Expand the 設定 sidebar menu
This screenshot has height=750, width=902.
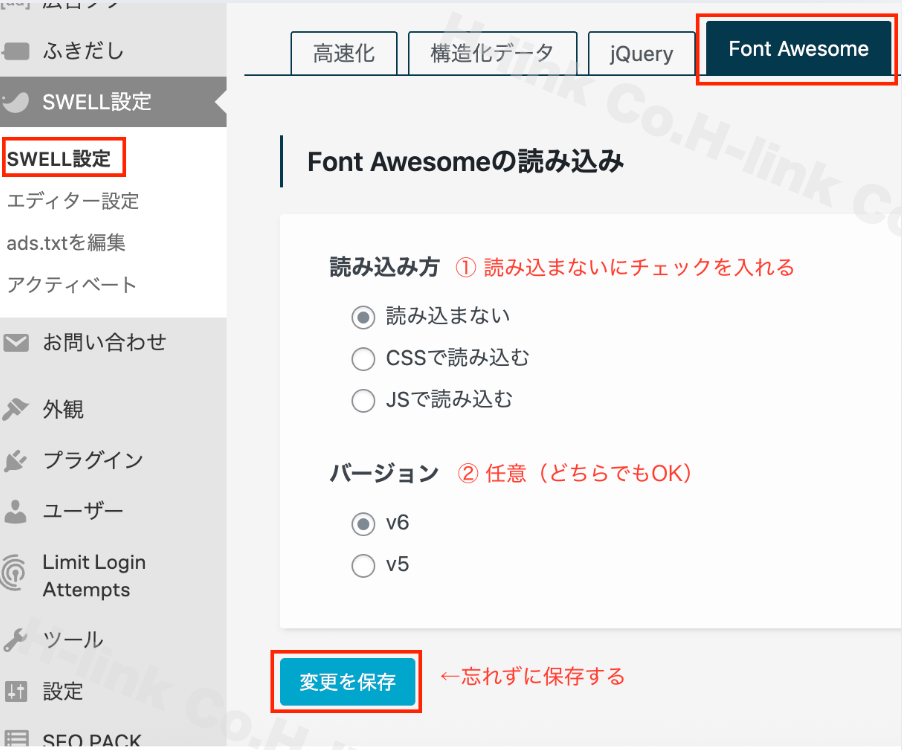pos(60,691)
